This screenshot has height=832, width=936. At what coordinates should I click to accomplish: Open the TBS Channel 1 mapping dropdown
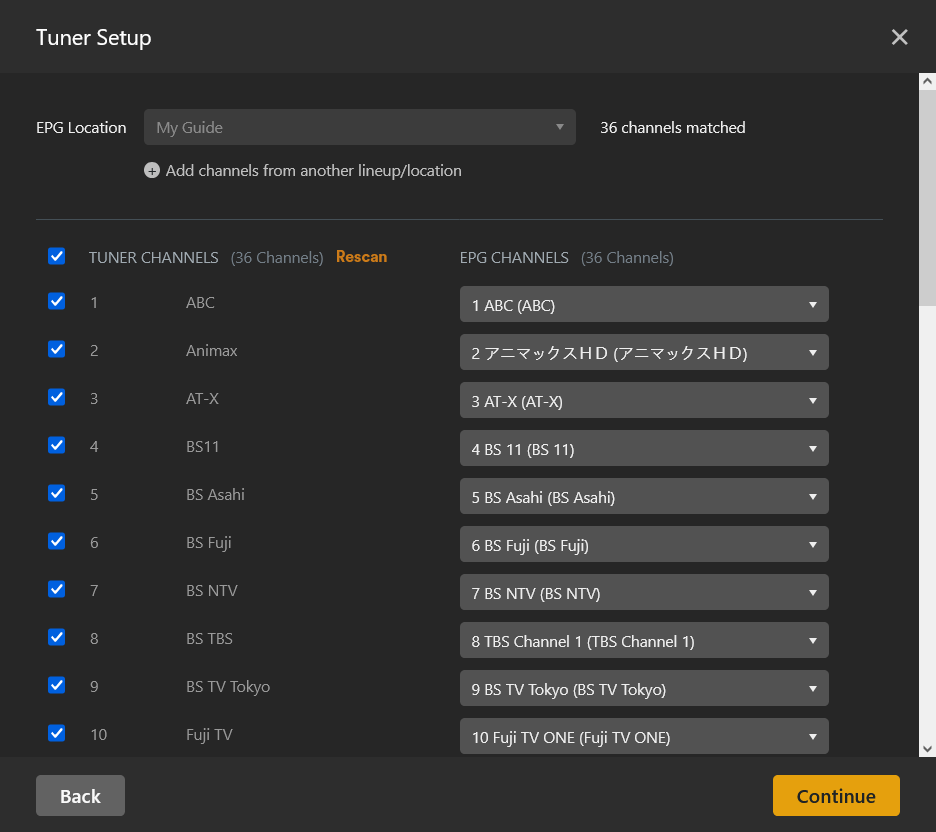(x=643, y=640)
